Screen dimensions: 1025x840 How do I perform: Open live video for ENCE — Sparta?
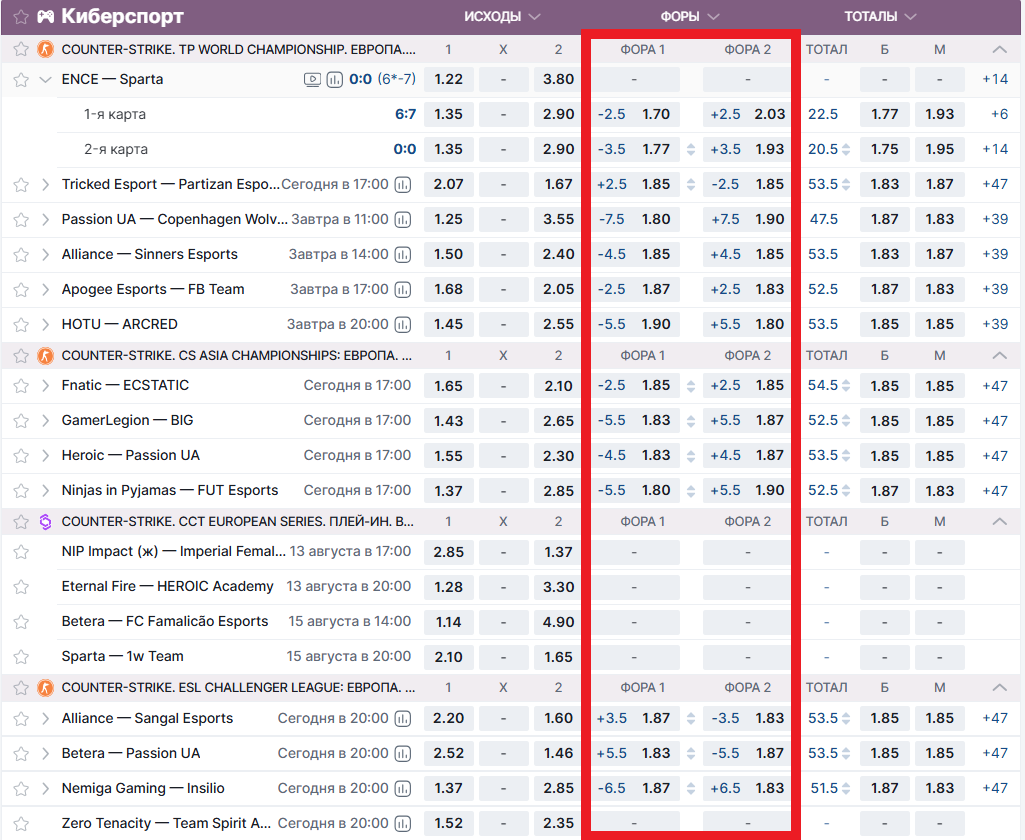(312, 80)
